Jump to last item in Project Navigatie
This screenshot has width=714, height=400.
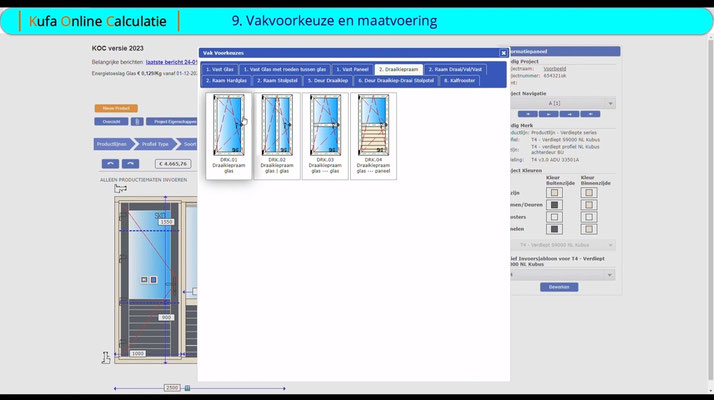coord(590,114)
